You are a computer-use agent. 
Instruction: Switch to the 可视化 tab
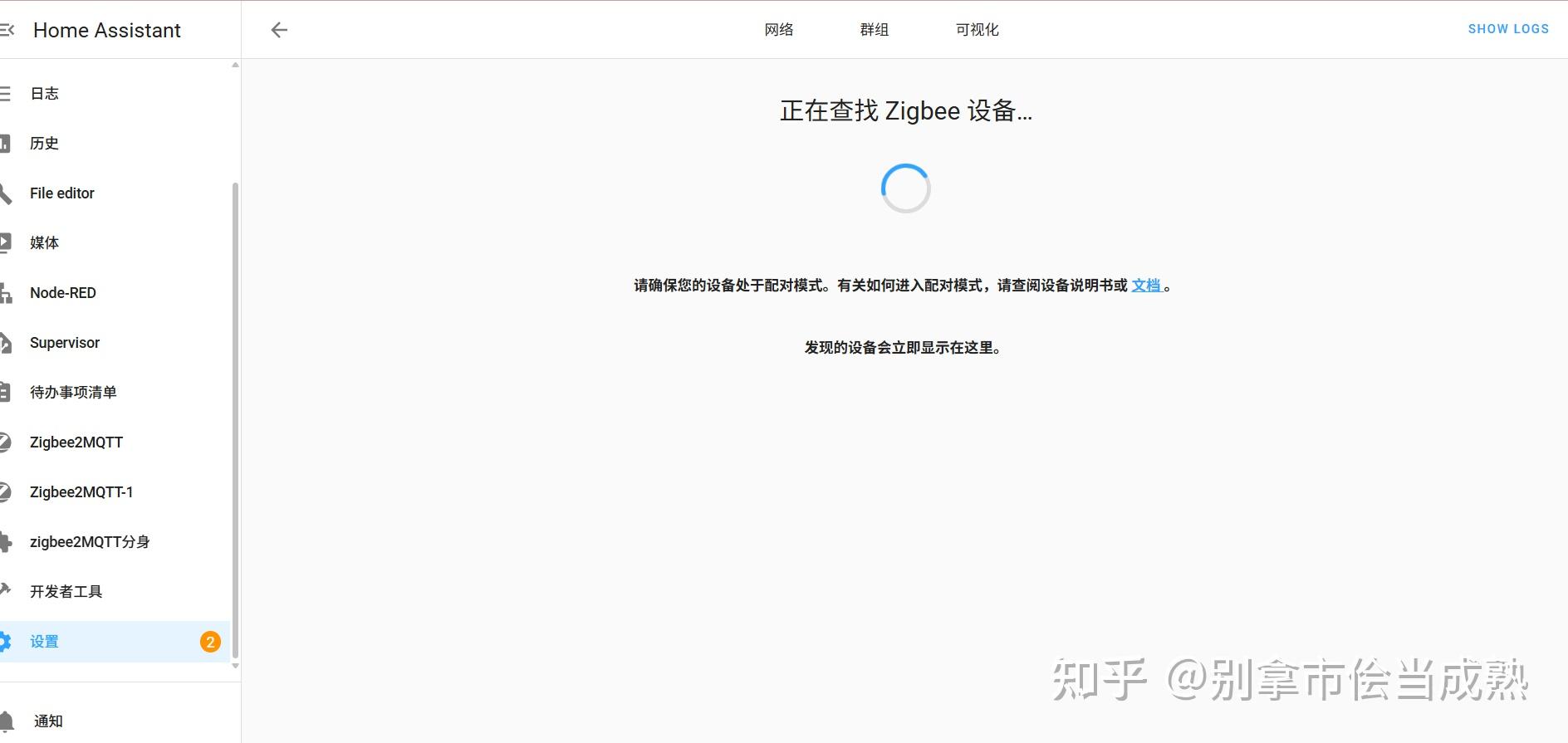pyautogui.click(x=978, y=30)
